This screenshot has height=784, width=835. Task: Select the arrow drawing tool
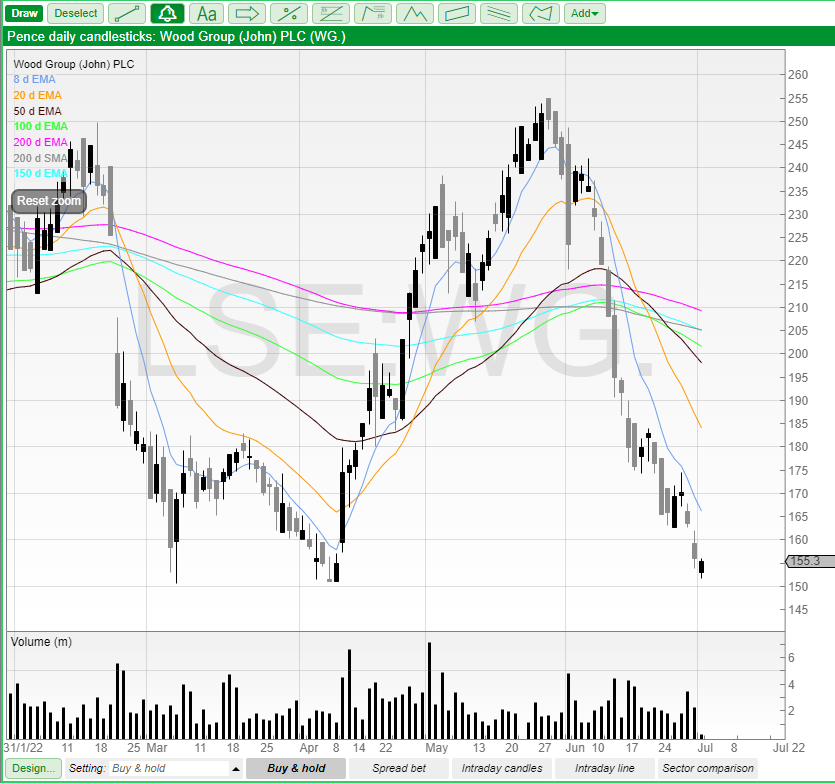[x=247, y=13]
